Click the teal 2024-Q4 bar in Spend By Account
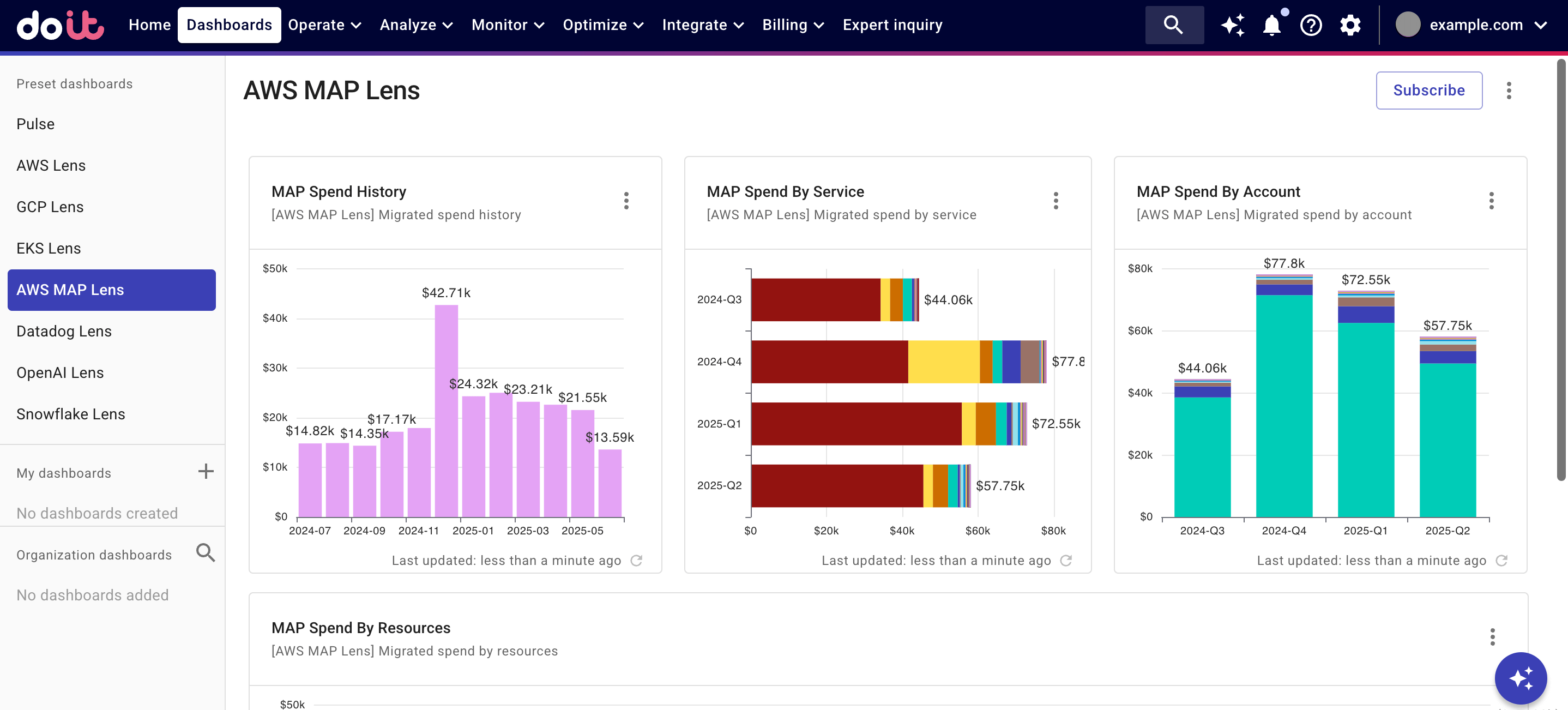The width and height of the screenshot is (1568, 710). [x=1284, y=406]
